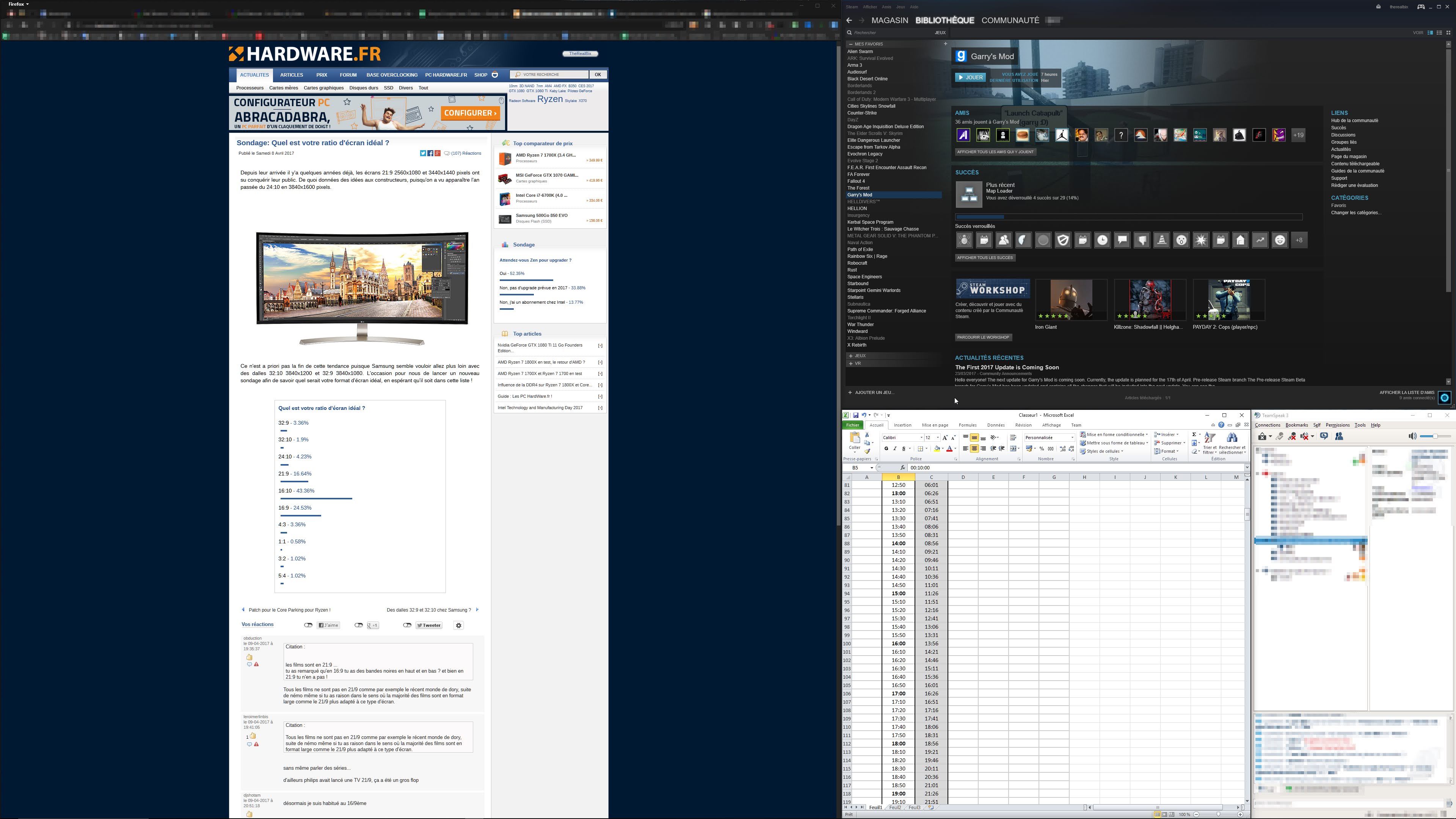Switch to the Formules ribbon tab
The image size is (1456, 819).
[967, 425]
